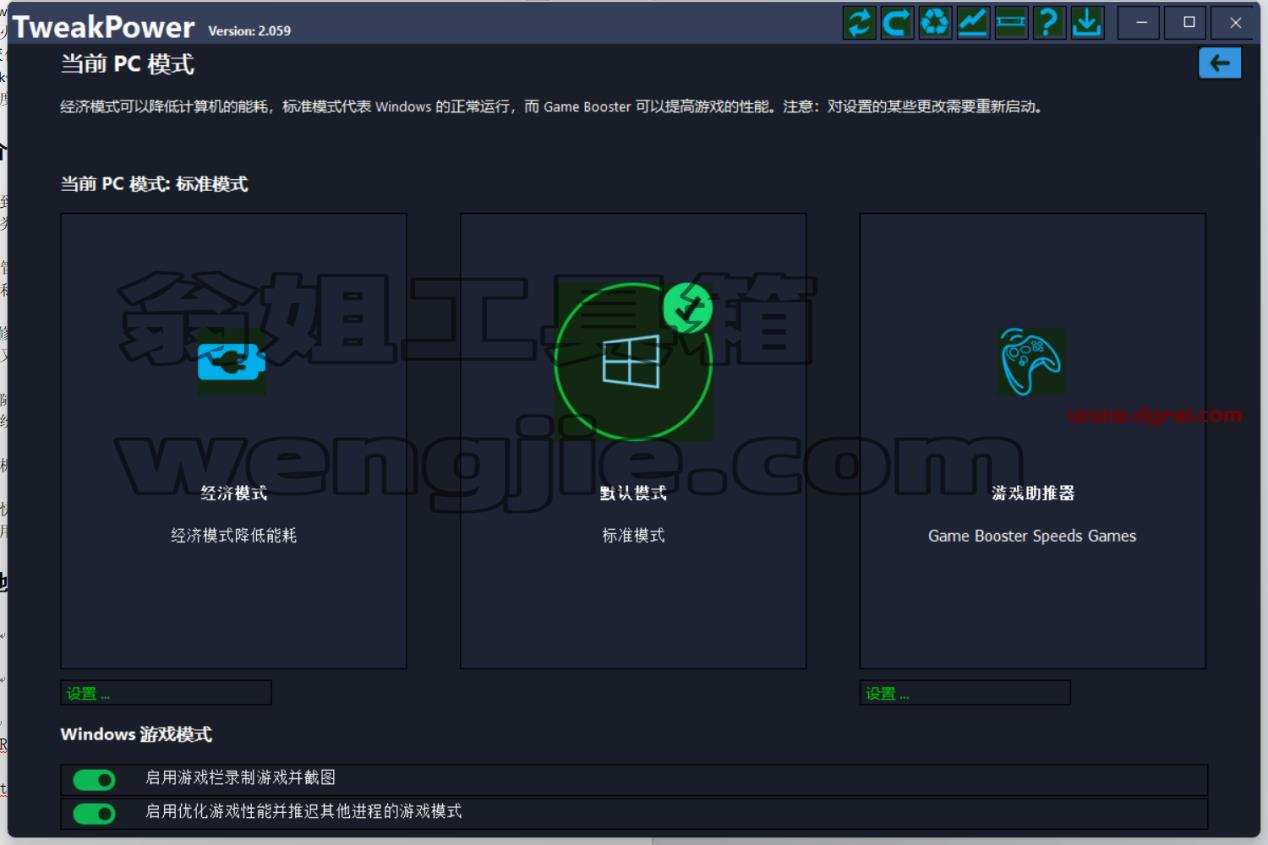Viewport: 1268px width, 845px height.
Task: Open the line chart statistics icon
Action: tap(973, 22)
